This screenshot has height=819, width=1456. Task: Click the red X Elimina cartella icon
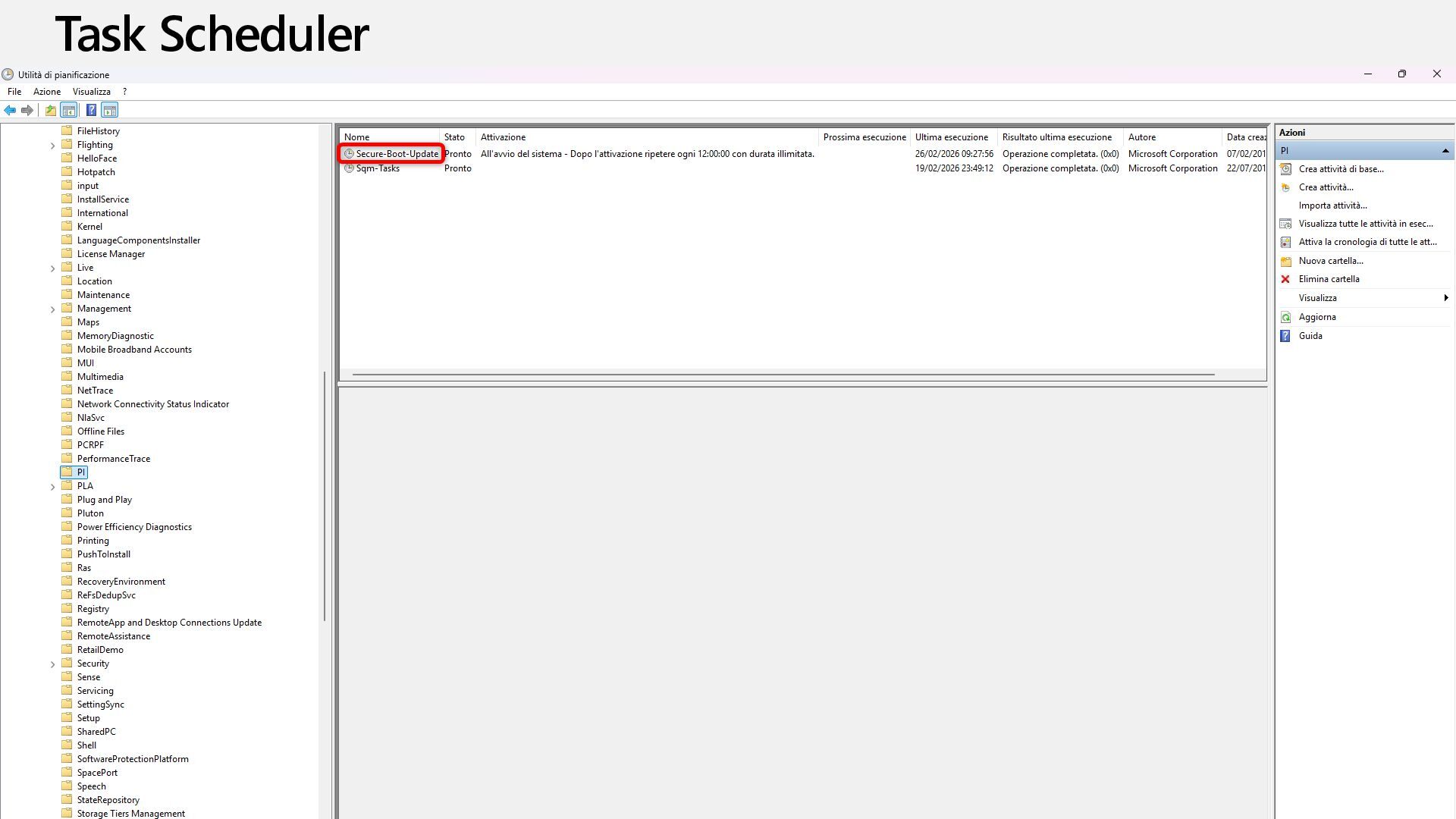click(1285, 279)
